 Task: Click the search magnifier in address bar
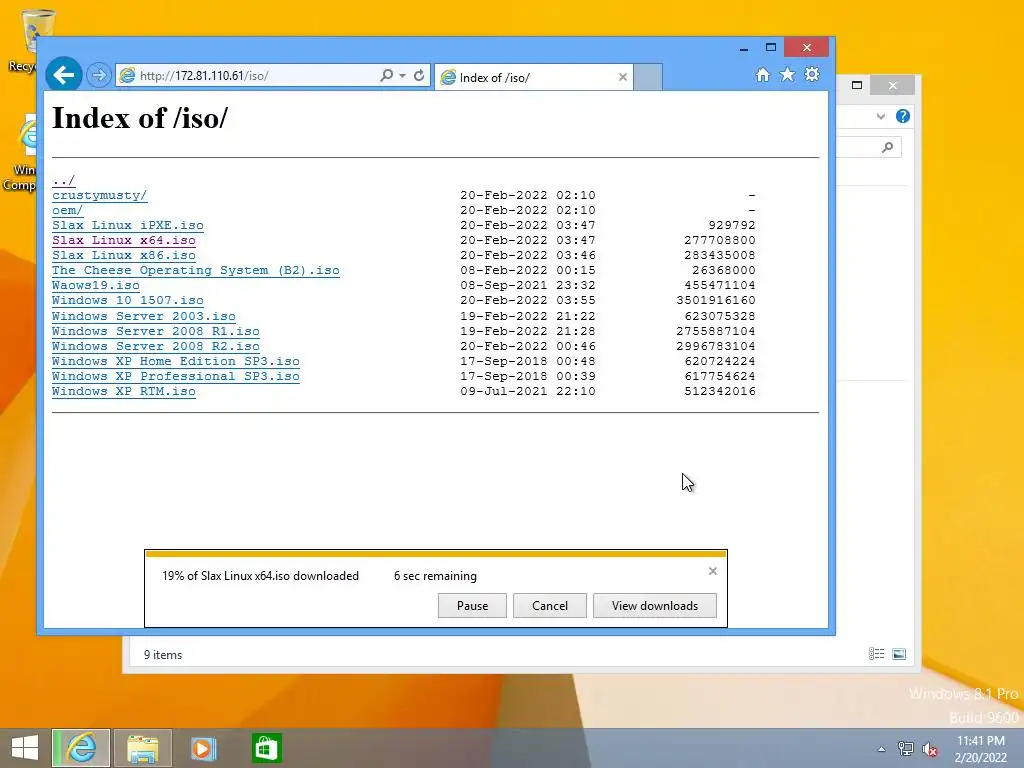coord(387,75)
